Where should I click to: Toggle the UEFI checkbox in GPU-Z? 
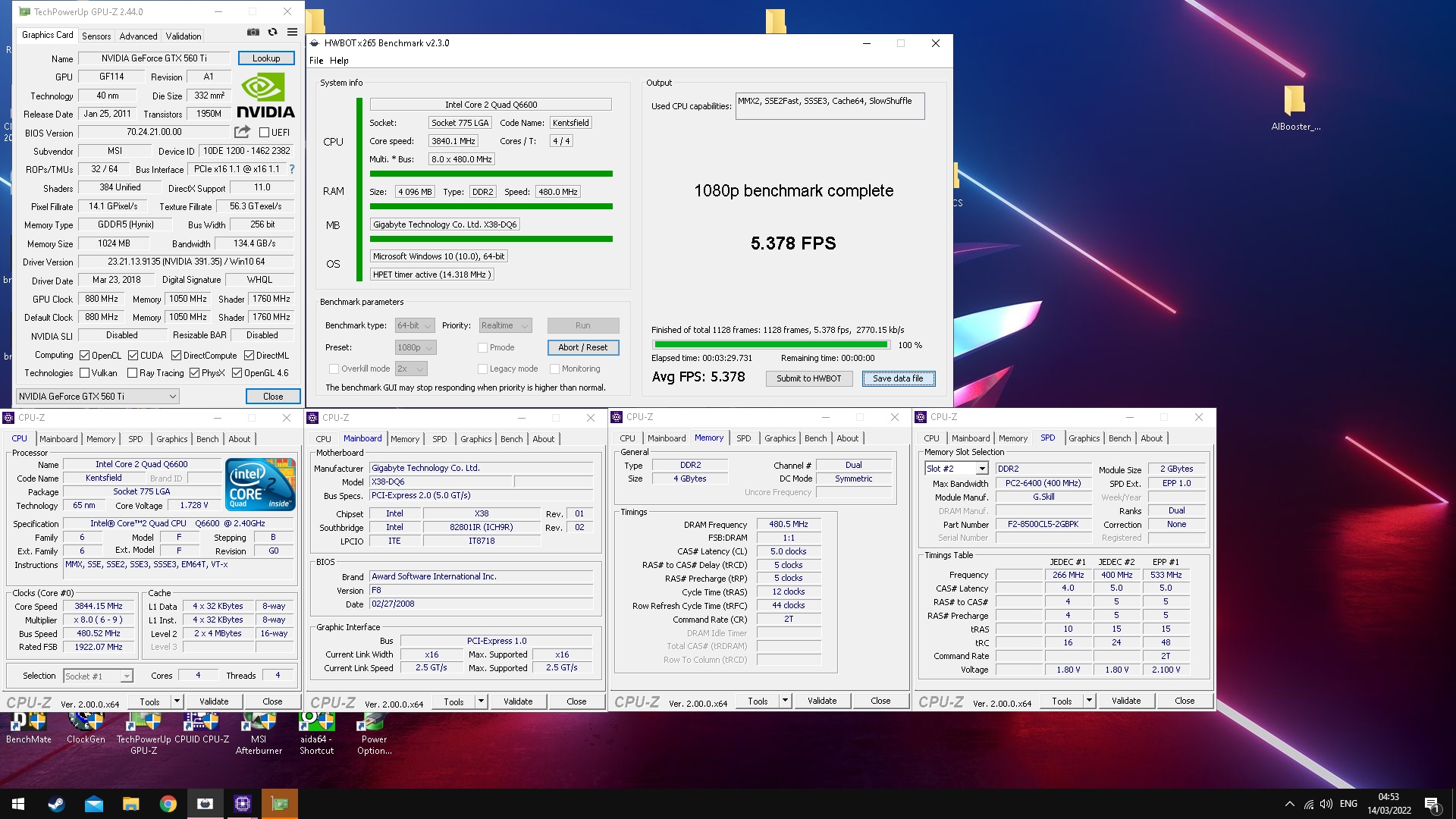[265, 133]
